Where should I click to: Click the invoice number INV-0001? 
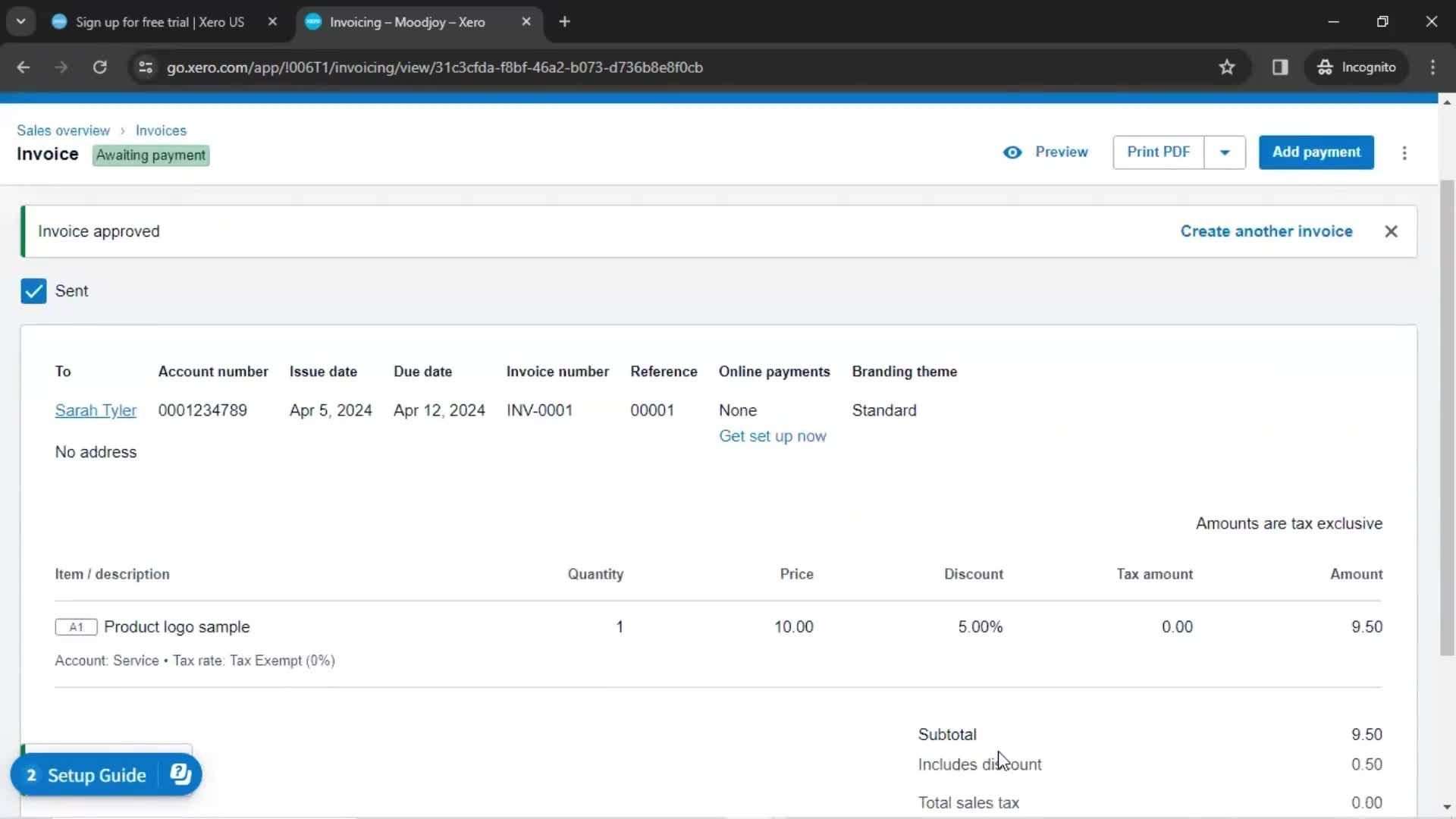pos(539,410)
